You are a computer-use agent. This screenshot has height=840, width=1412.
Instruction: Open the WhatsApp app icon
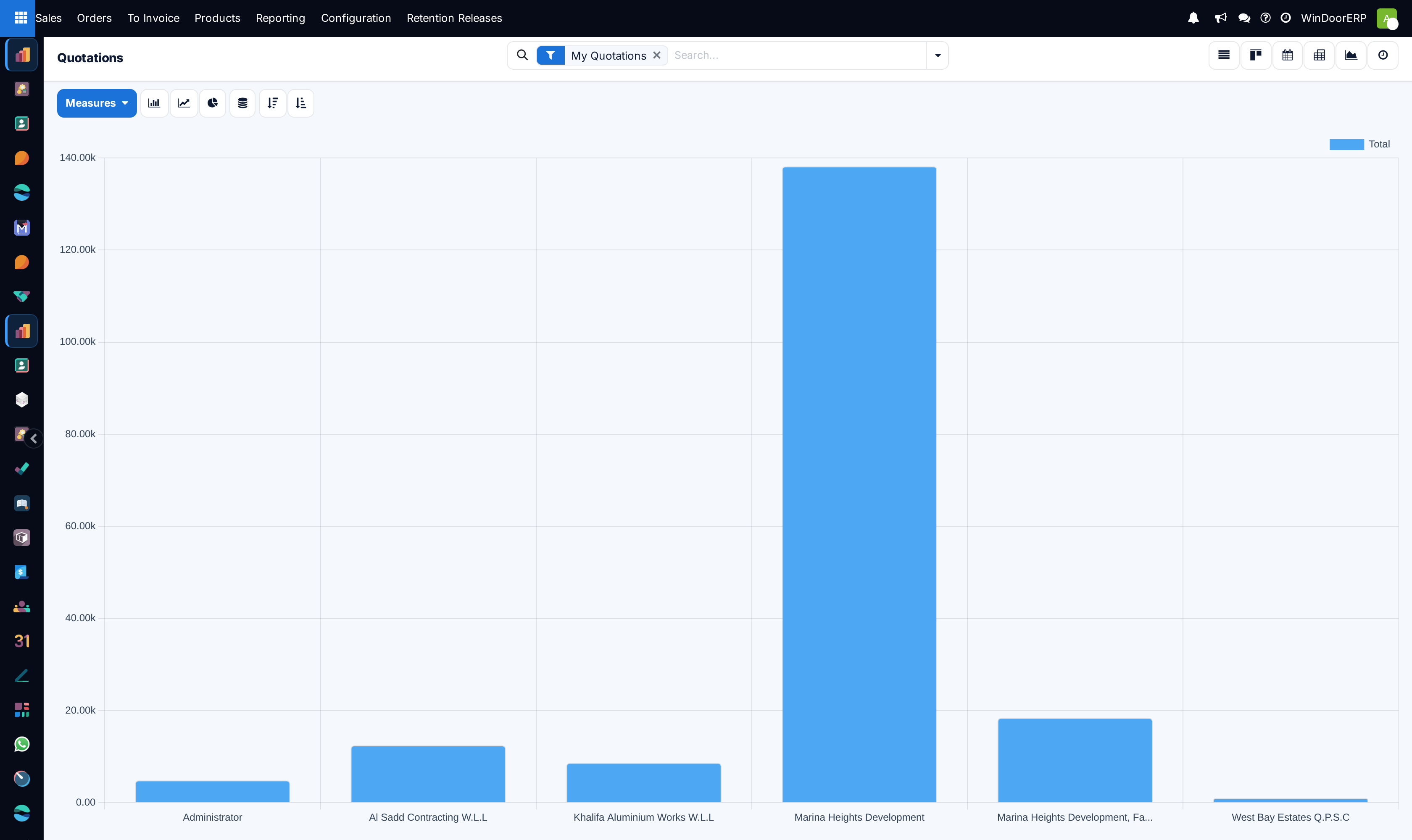21,744
